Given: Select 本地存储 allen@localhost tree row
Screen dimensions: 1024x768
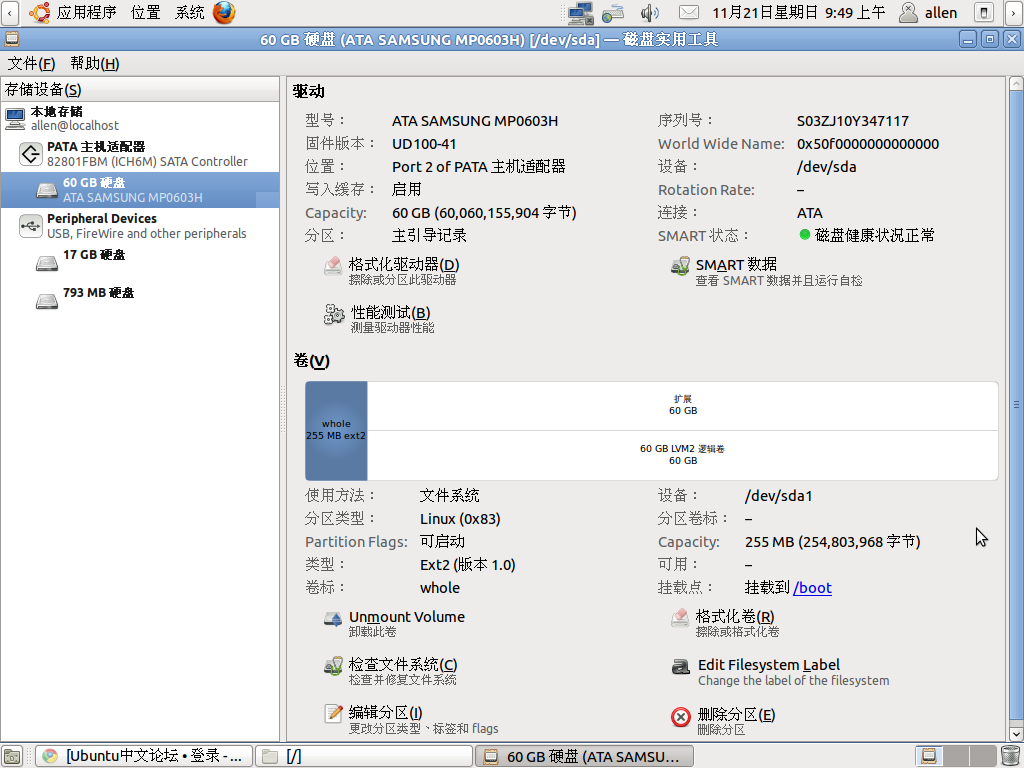Looking at the screenshot, I should point(140,119).
